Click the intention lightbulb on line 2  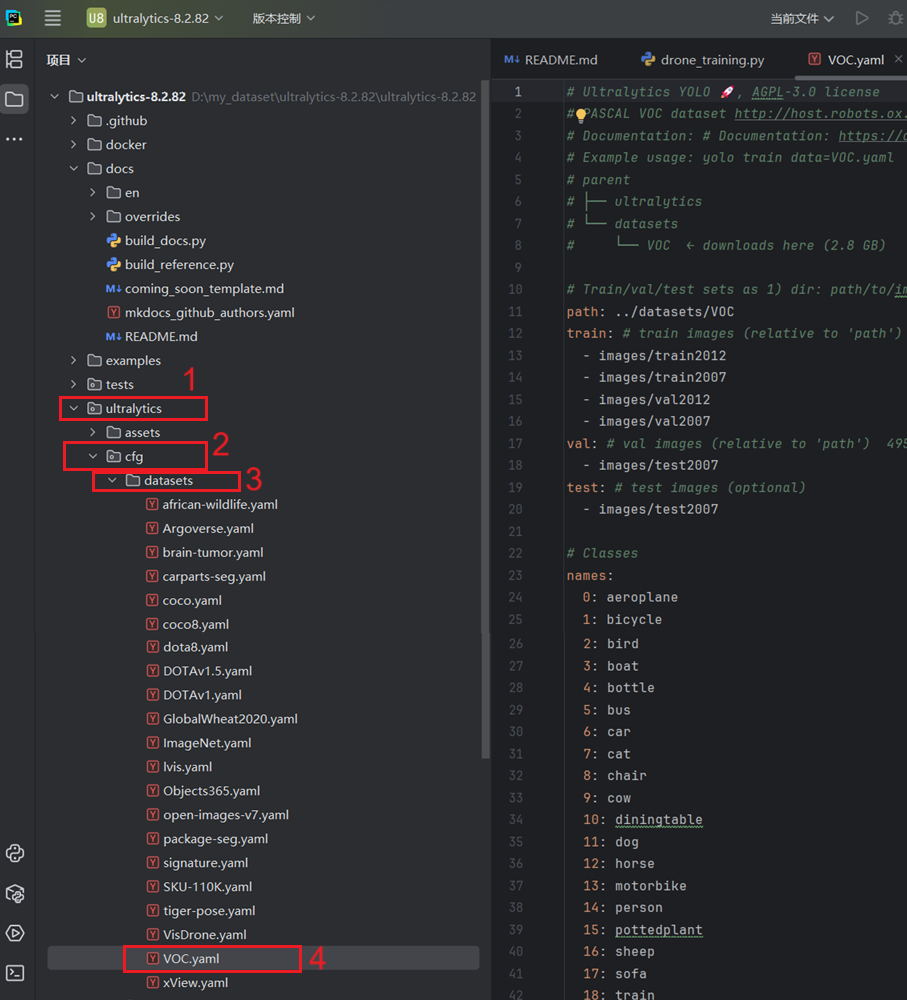(x=580, y=115)
